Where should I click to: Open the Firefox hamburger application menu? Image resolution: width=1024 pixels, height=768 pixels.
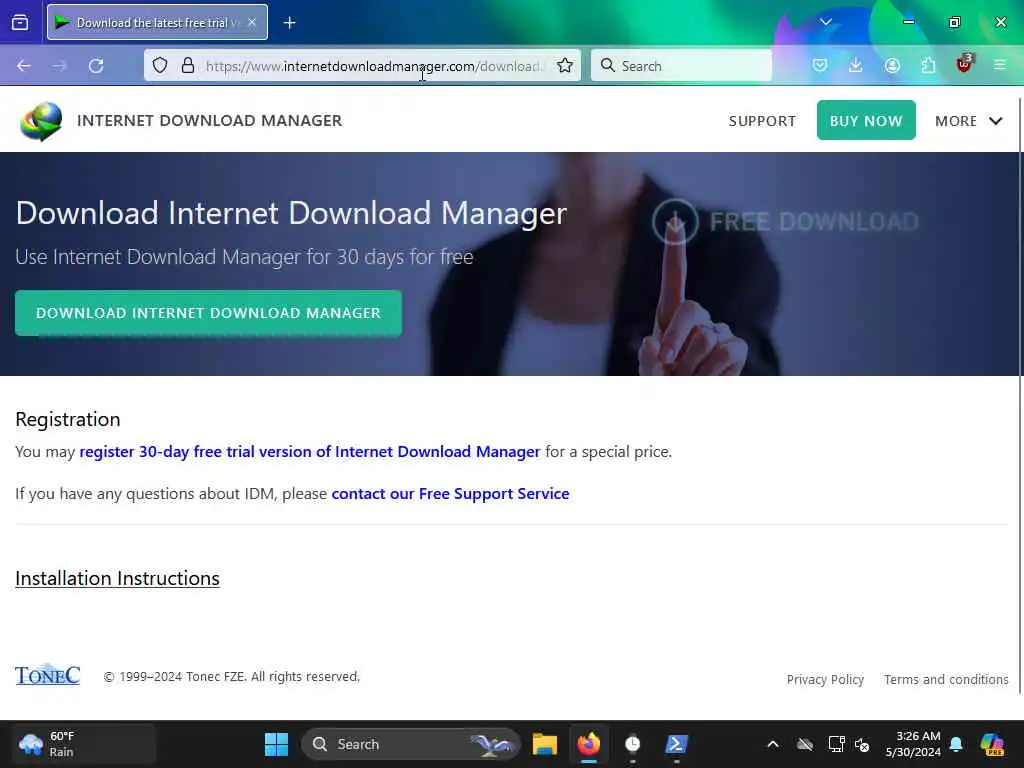click(1000, 65)
